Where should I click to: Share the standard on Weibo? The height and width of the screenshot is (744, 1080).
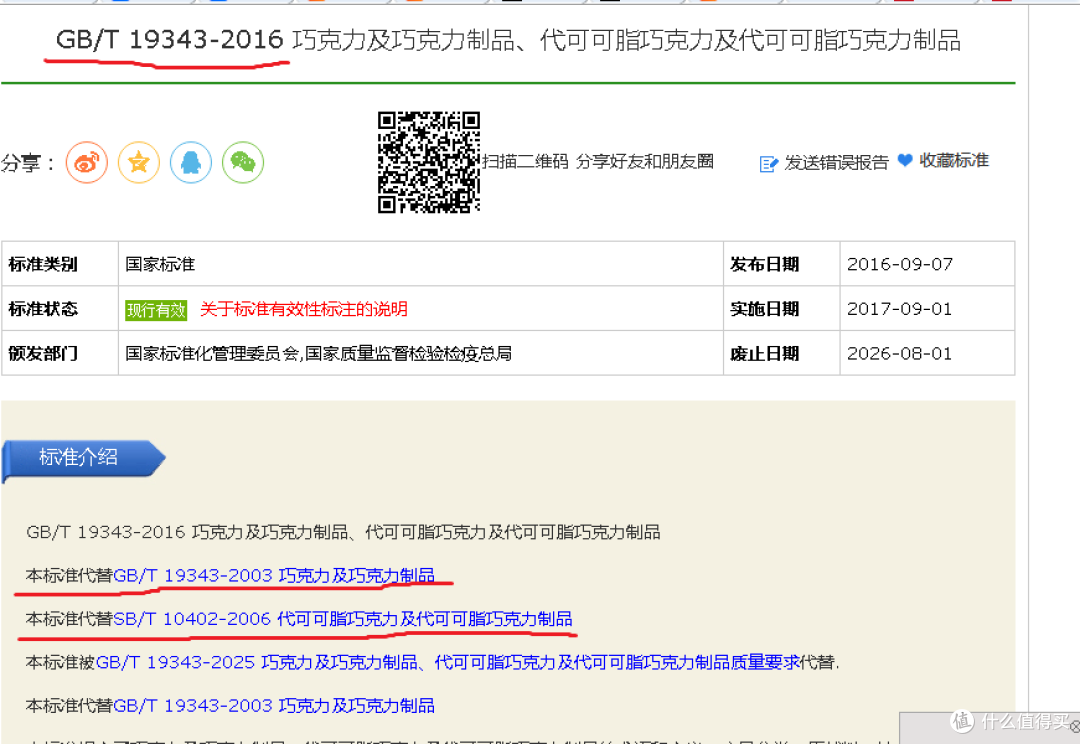[x=87, y=163]
